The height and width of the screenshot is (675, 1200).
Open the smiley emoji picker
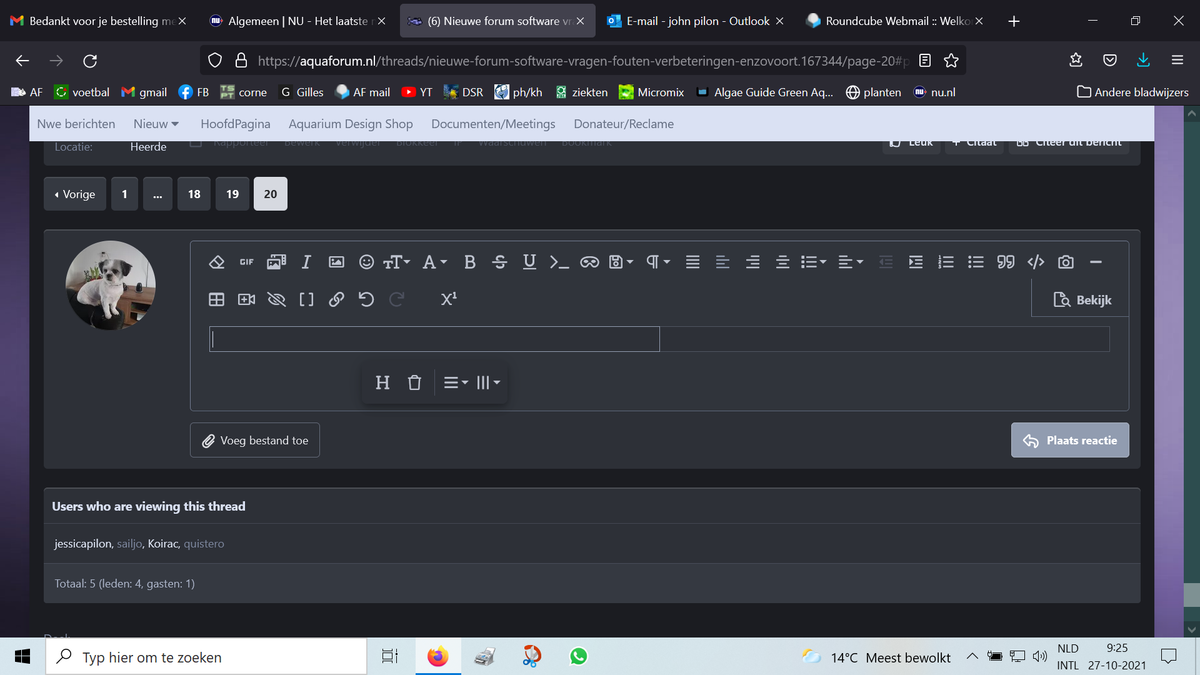point(366,262)
